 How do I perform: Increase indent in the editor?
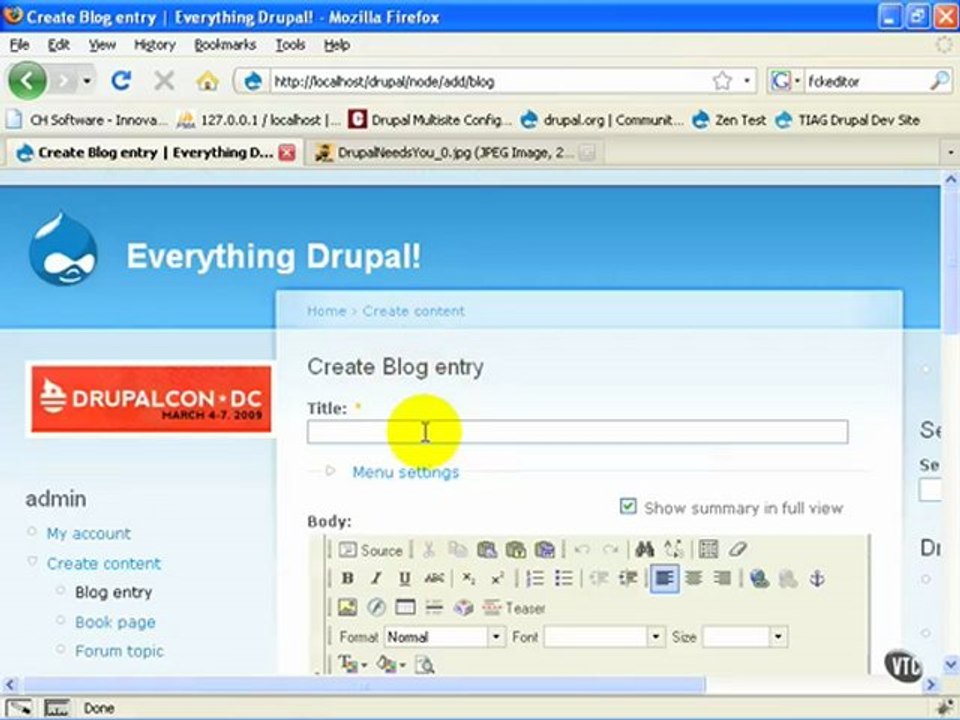tap(628, 579)
